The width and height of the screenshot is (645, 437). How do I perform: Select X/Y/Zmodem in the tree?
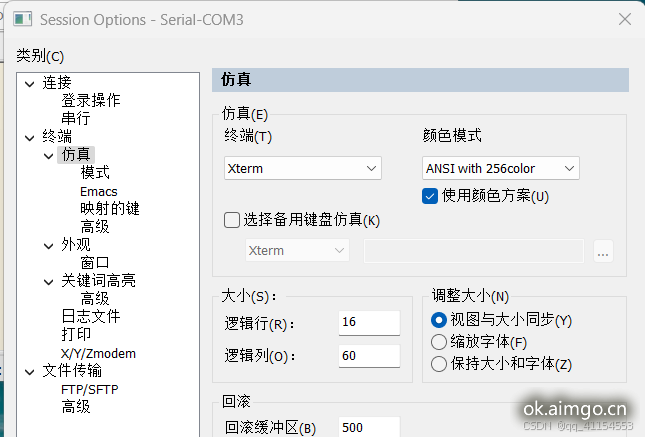tap(98, 353)
